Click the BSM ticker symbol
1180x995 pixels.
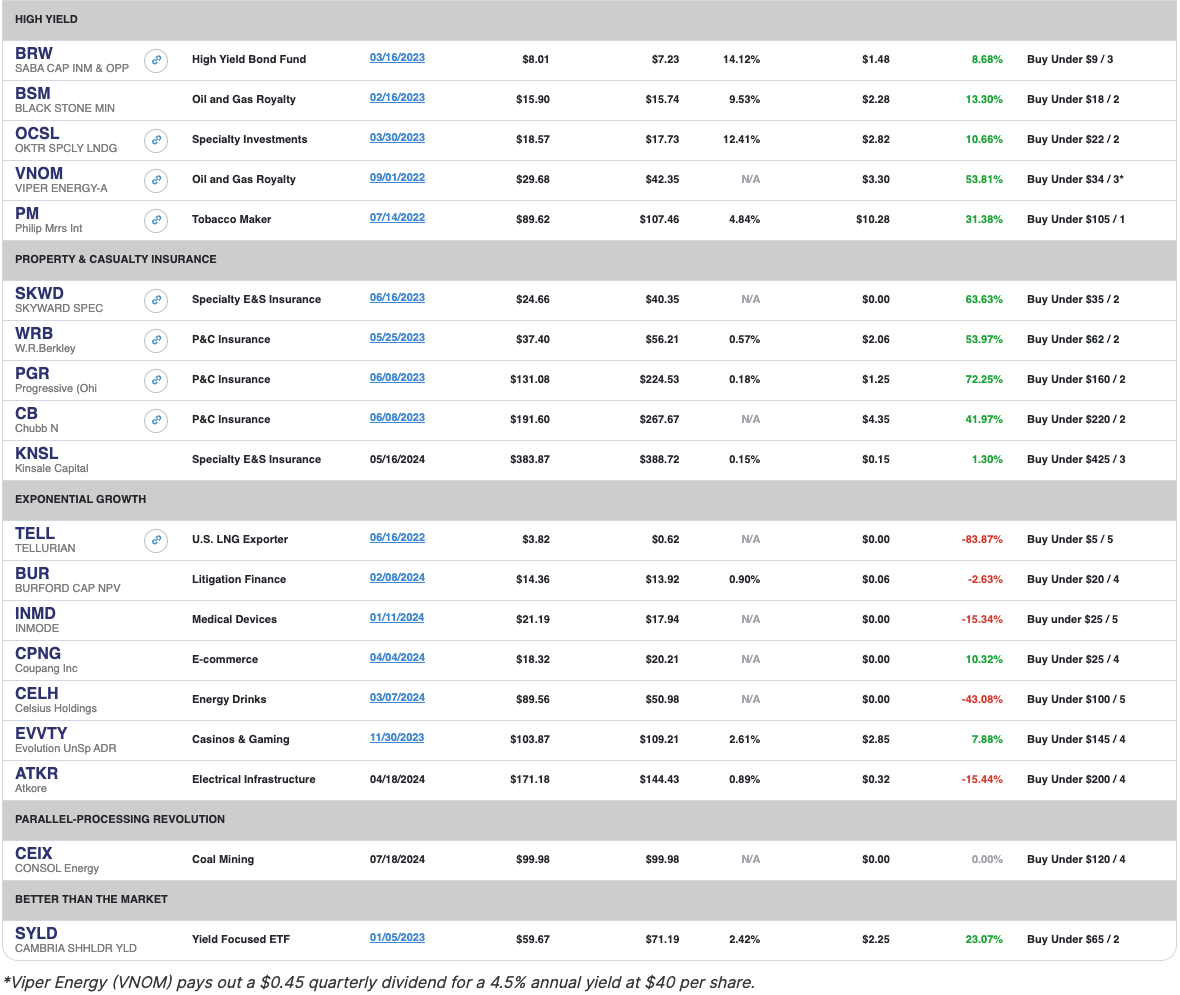[x=33, y=93]
